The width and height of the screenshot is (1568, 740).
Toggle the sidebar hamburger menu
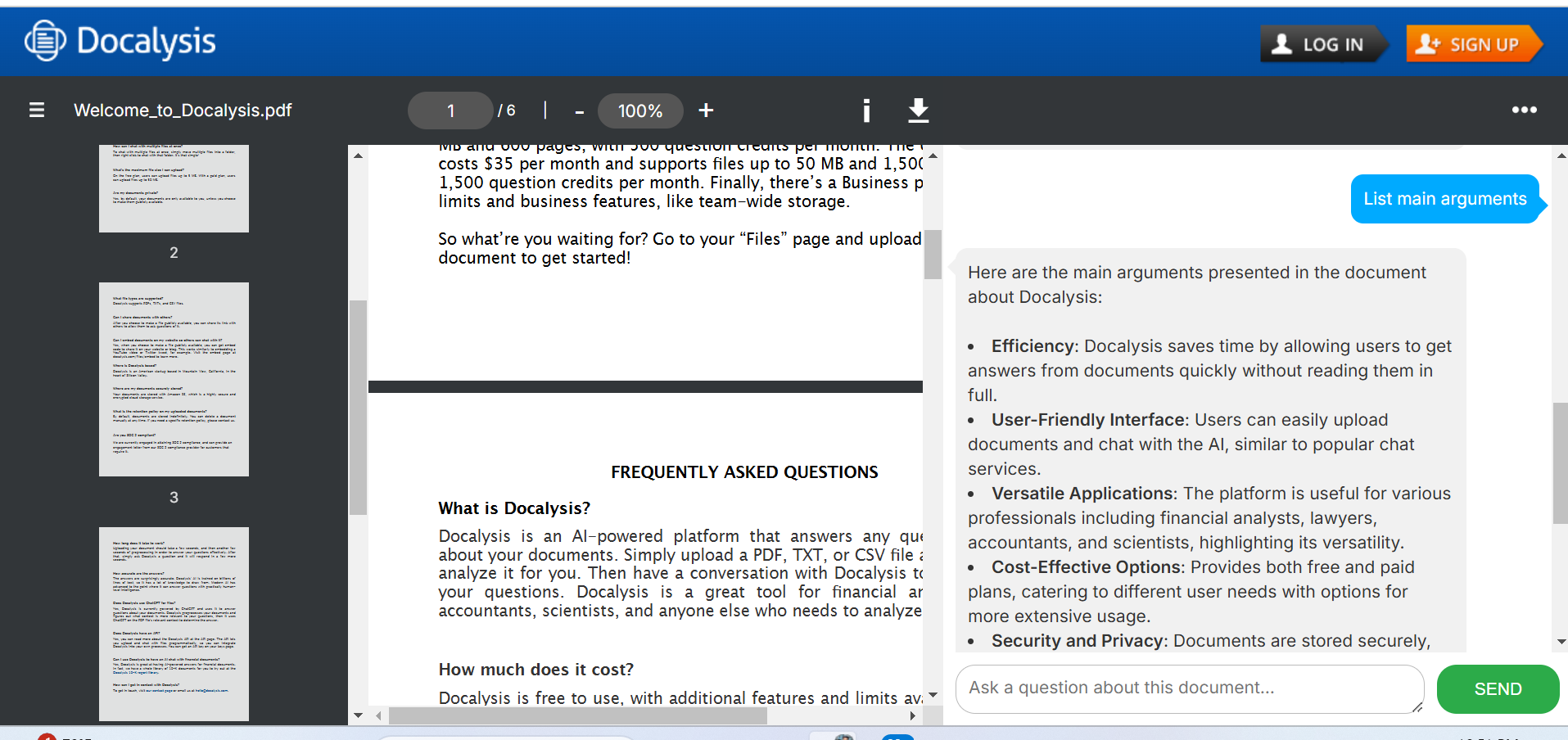tap(37, 110)
